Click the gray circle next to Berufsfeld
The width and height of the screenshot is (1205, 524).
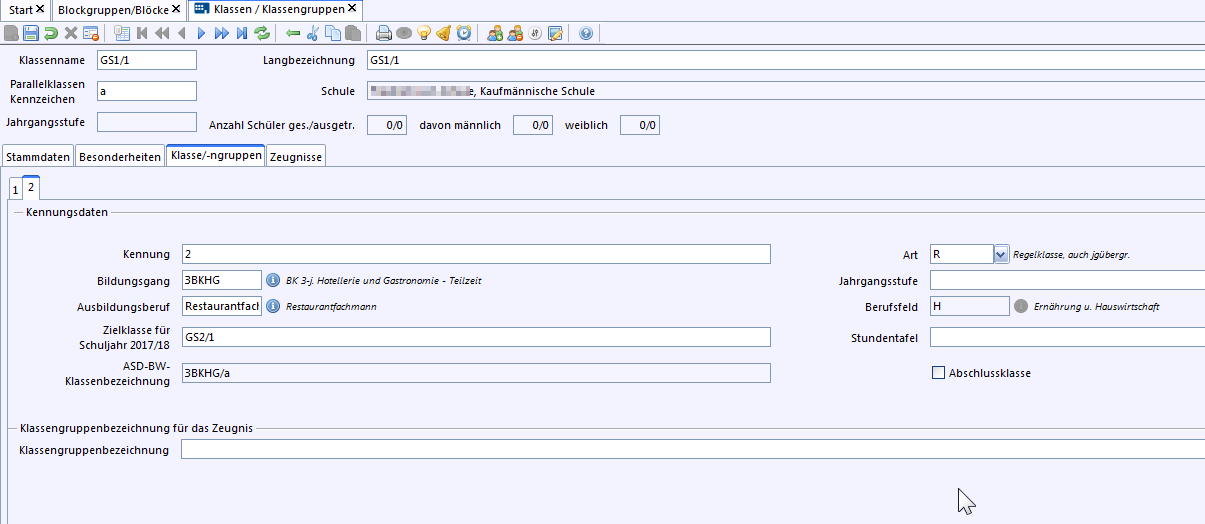1021,306
